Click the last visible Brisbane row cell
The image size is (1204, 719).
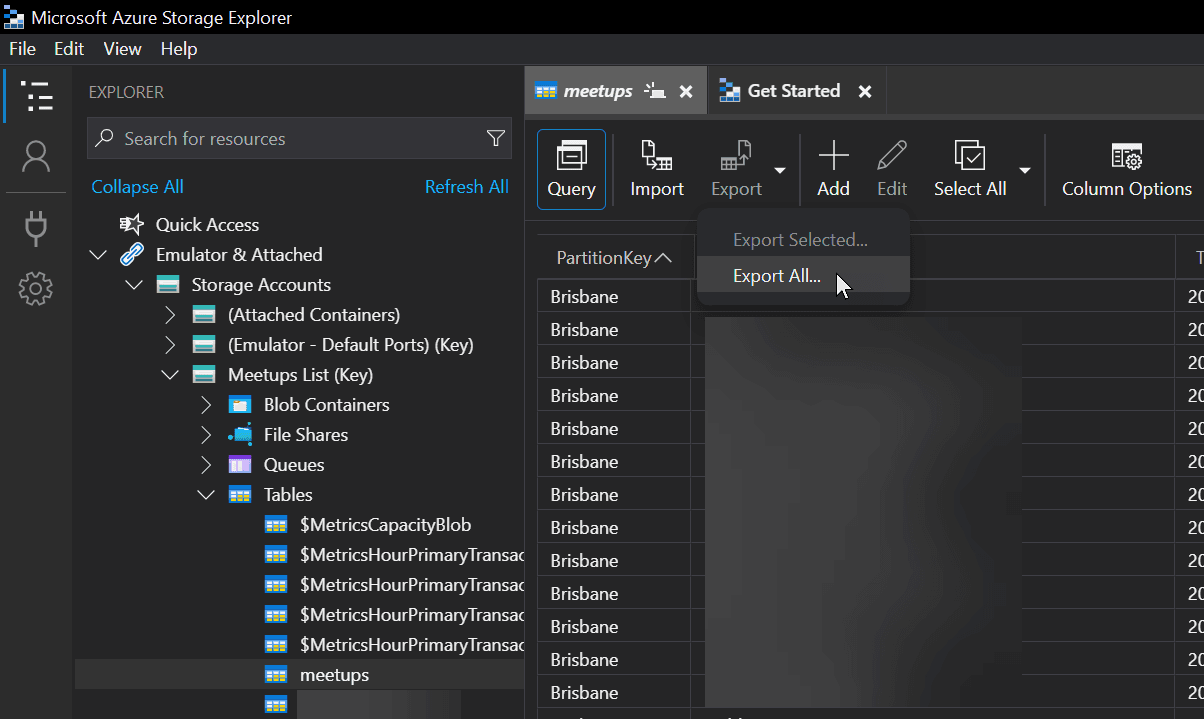614,693
